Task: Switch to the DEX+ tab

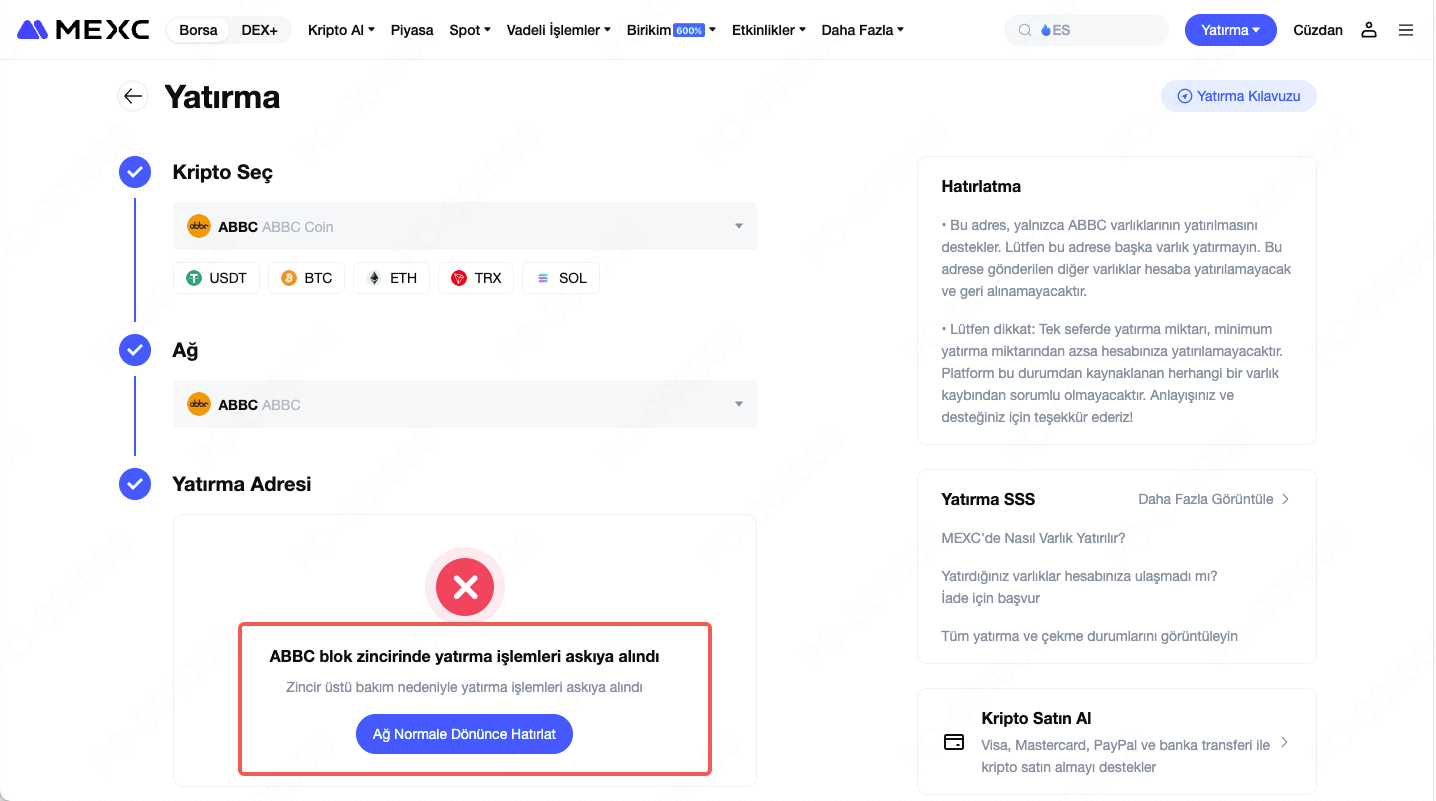Action: pos(260,30)
